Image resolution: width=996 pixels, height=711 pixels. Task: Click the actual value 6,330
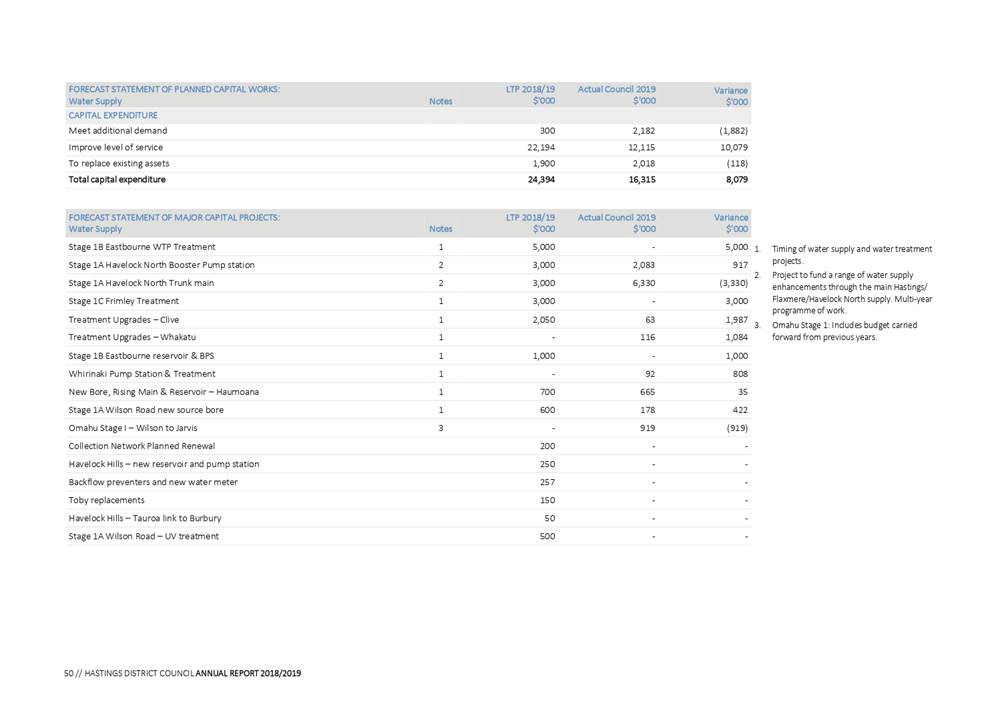(643, 283)
